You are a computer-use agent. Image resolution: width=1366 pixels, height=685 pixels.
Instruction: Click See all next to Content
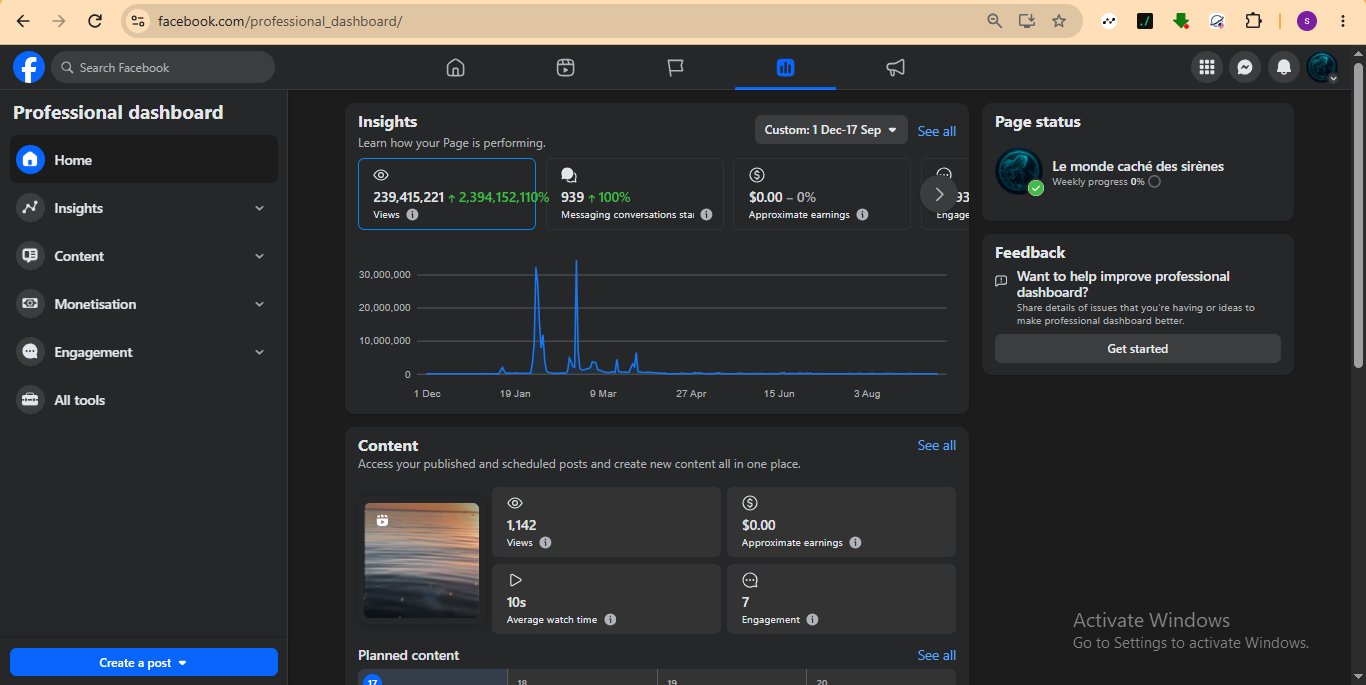click(x=936, y=445)
